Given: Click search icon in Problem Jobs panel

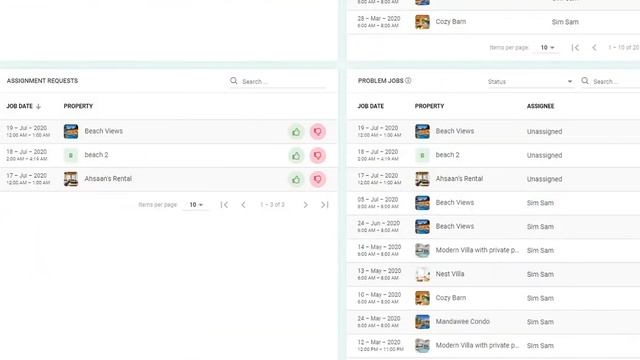Looking at the screenshot, I should point(585,81).
